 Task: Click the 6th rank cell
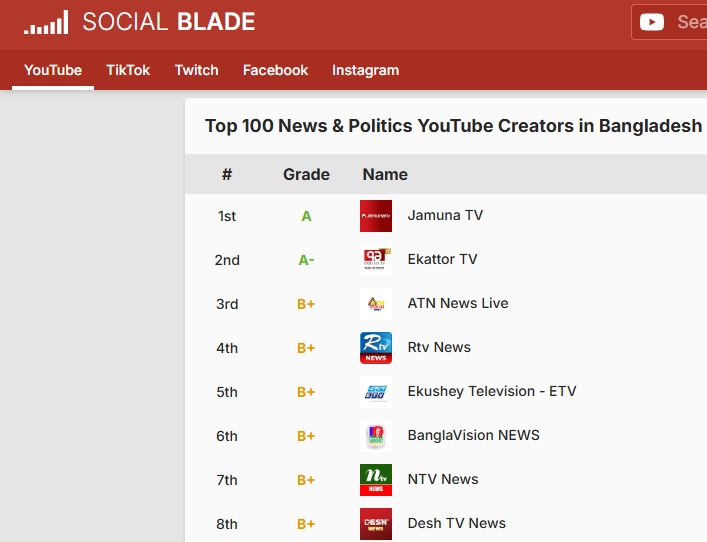pyautogui.click(x=227, y=436)
